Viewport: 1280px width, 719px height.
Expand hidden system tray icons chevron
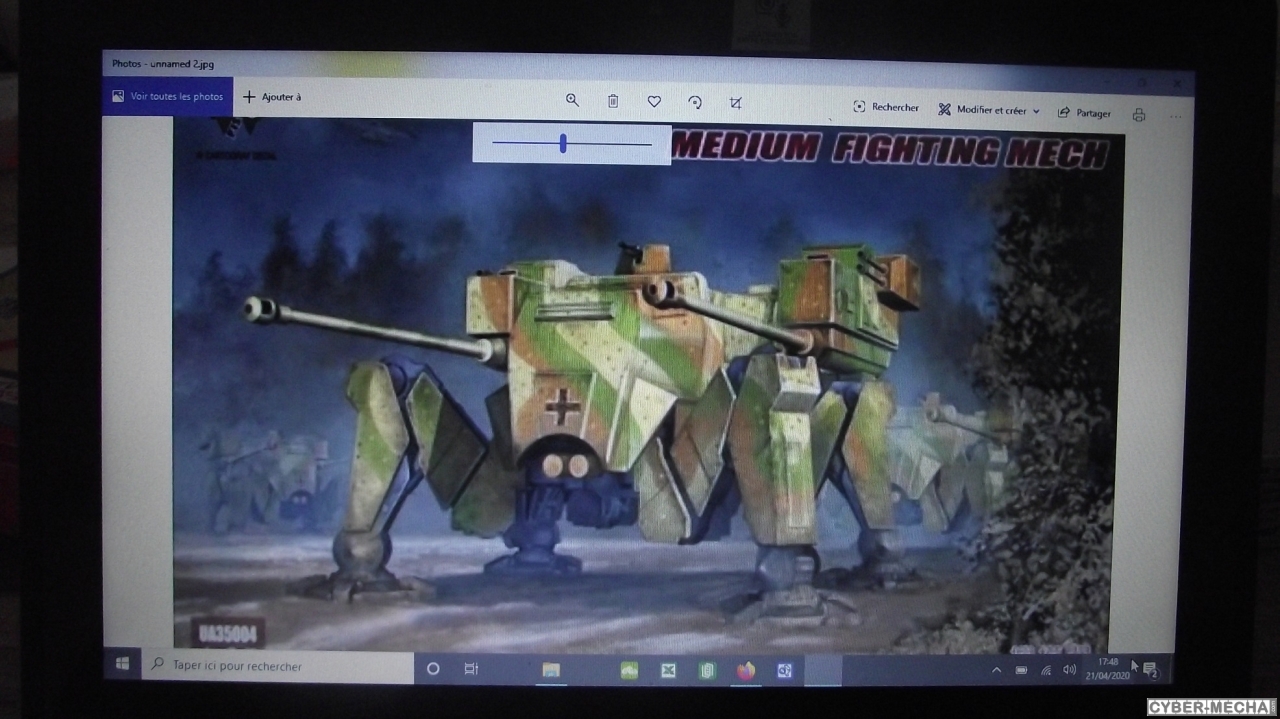996,669
